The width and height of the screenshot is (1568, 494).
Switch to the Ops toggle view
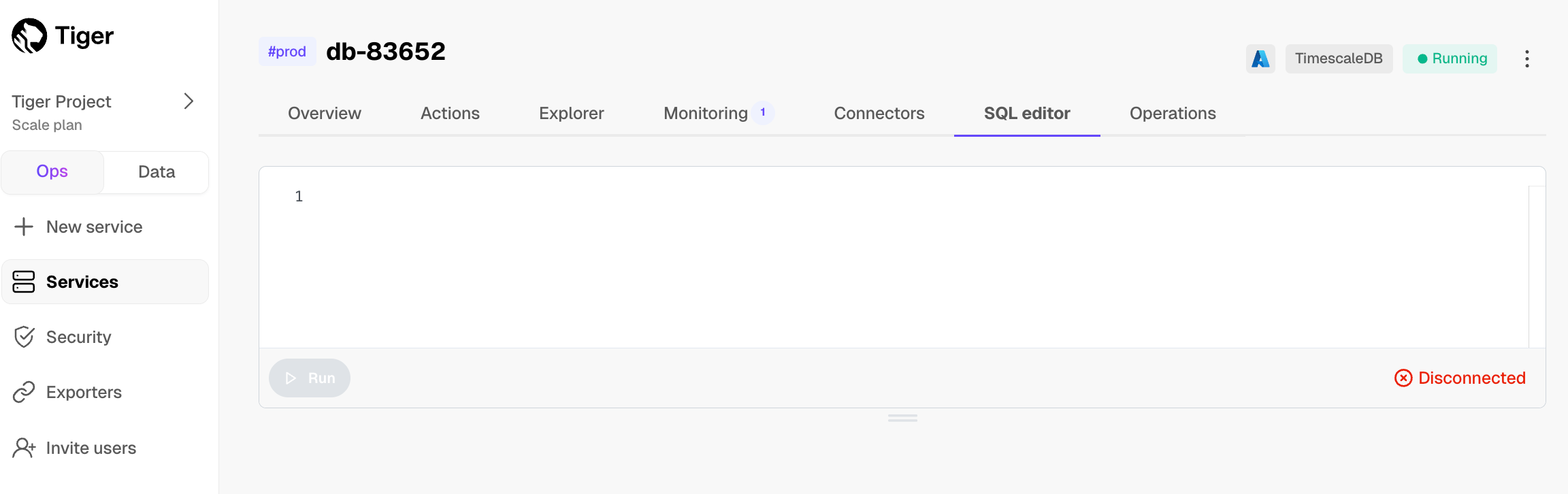coord(52,171)
